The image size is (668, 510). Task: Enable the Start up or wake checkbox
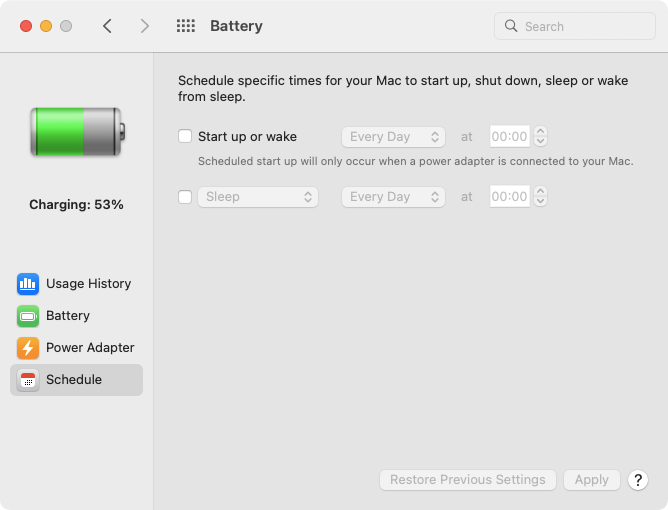[185, 137]
